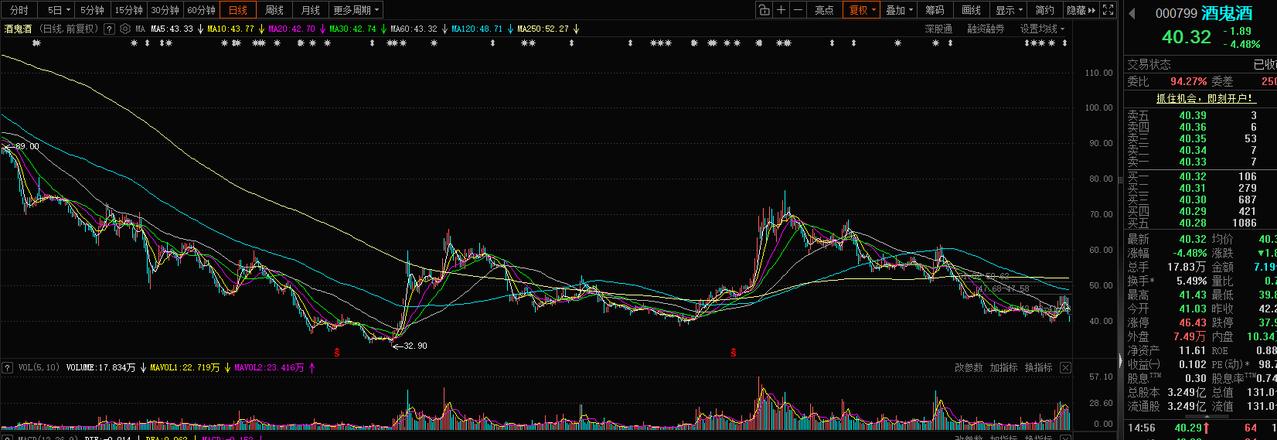Open the 设置均线 dropdown
Image resolution: width=1277 pixels, height=440 pixels.
click(1043, 29)
